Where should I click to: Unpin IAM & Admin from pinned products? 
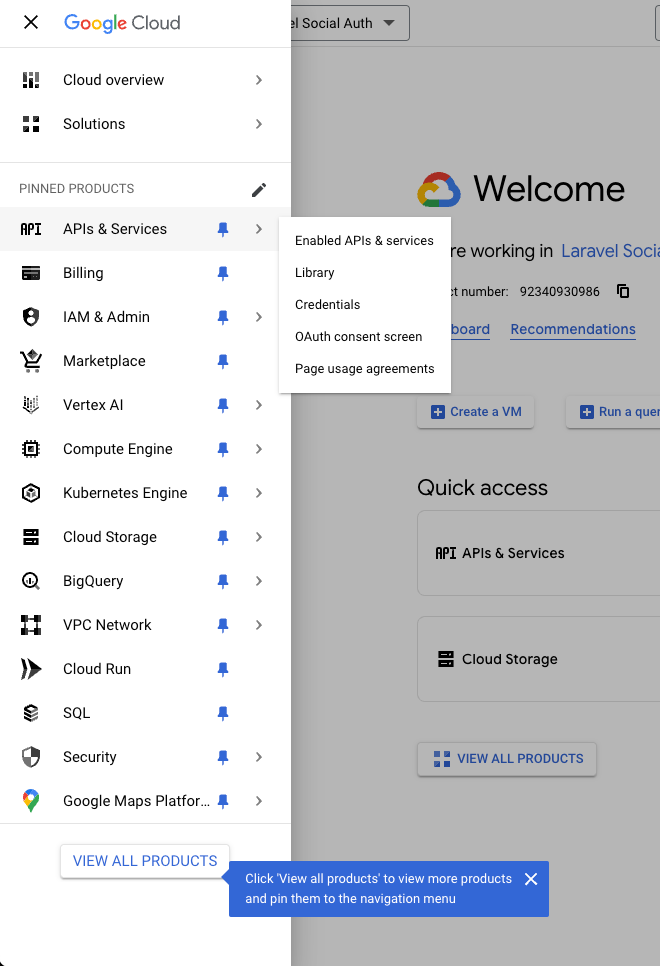click(x=223, y=317)
